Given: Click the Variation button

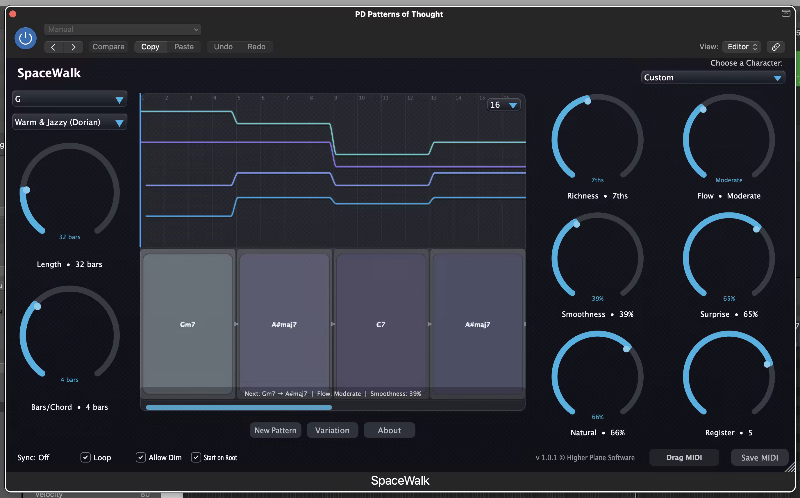Looking at the screenshot, I should 332,430.
